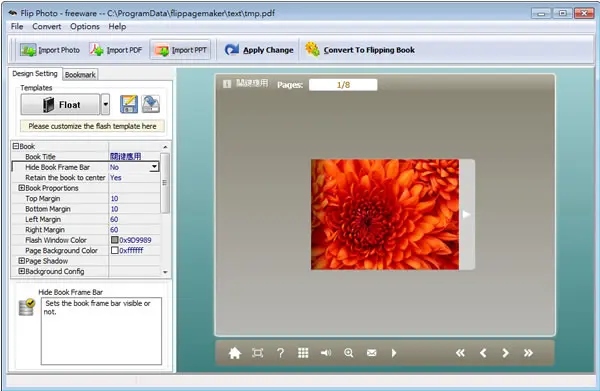Screen dimensions: 600x391
Task: Open the Hide Book Frame Bar dropdown
Action: [154, 167]
